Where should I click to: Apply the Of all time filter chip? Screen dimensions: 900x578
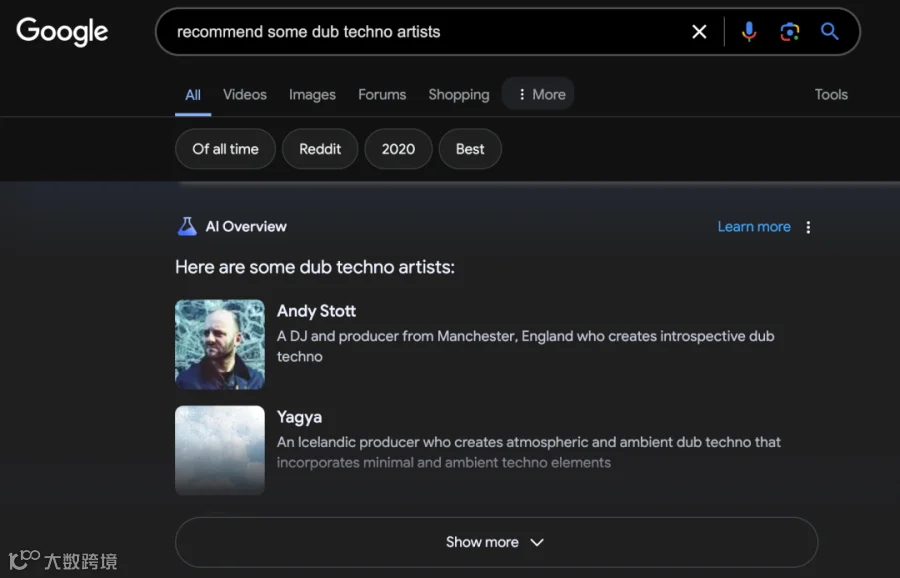point(226,149)
